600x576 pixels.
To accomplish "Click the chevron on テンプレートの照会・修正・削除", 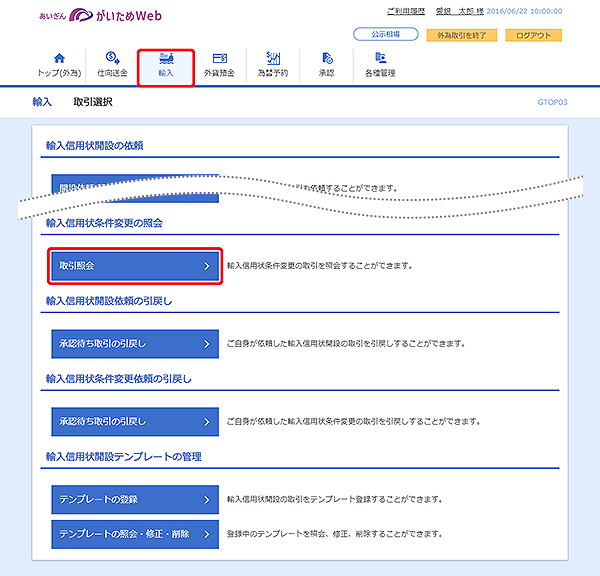I will 207,534.
